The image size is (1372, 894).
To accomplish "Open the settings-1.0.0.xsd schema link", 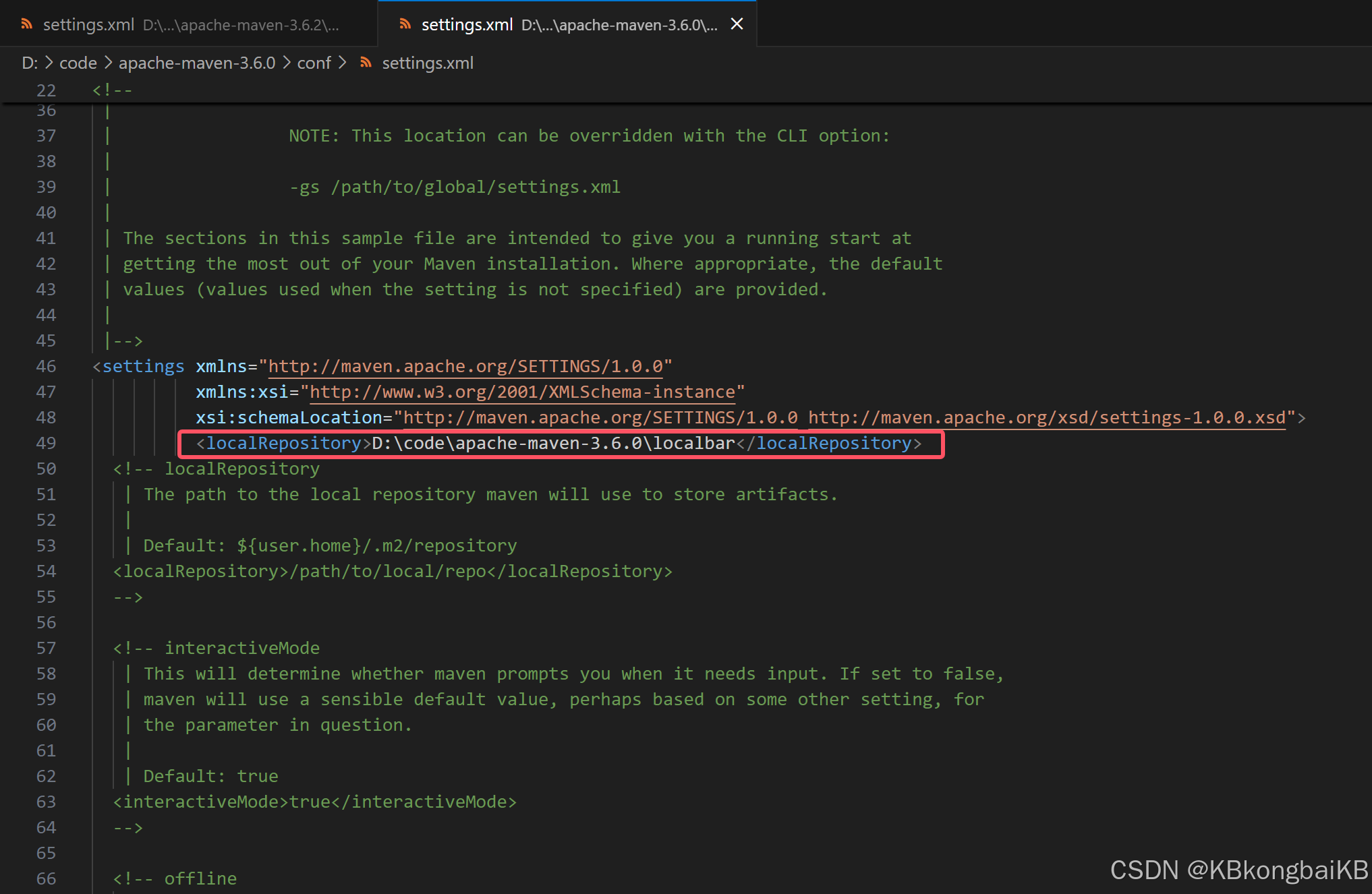I will click(x=1047, y=417).
